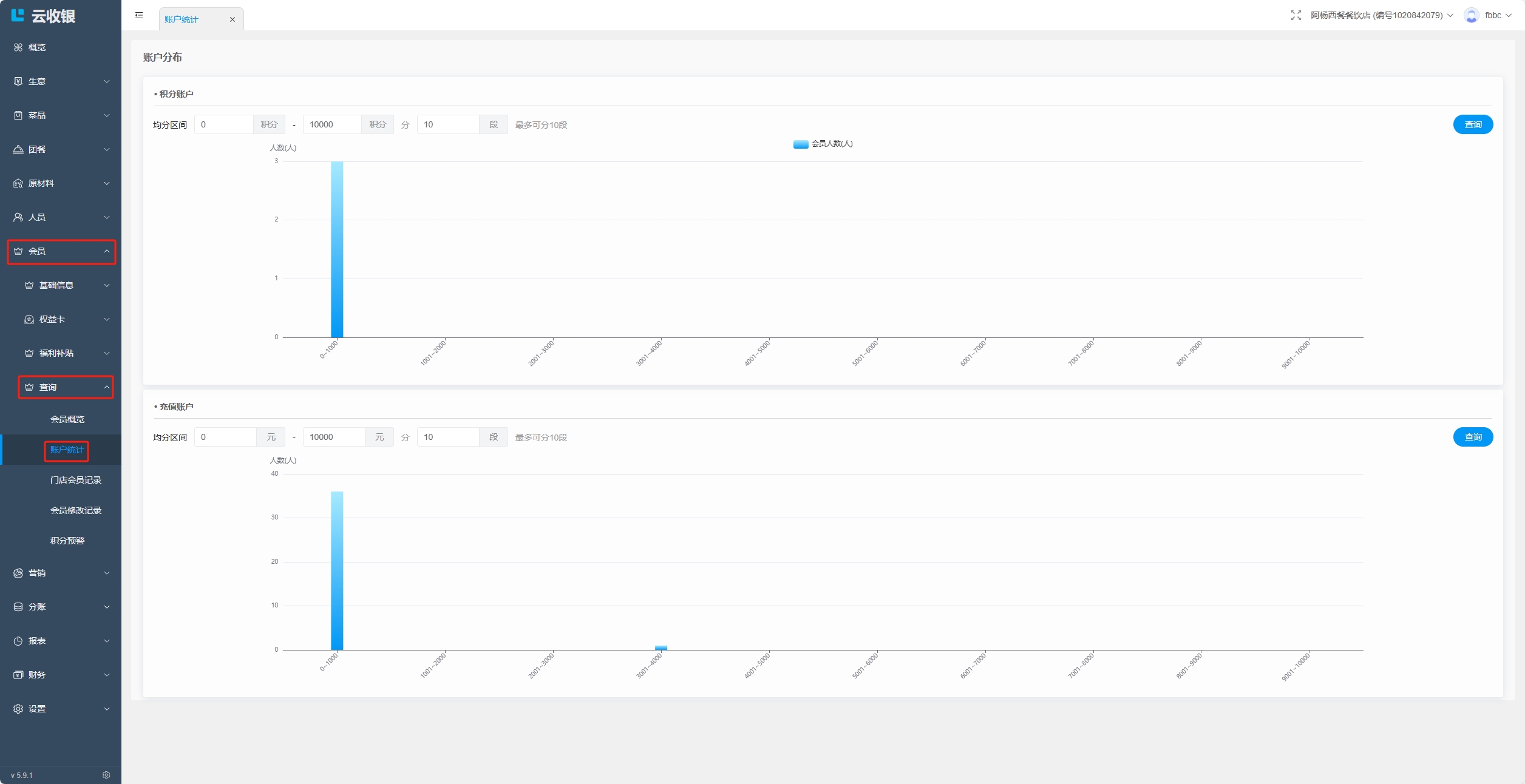Open 门店会员记录 menu item
The height and width of the screenshot is (784, 1525).
pos(76,480)
